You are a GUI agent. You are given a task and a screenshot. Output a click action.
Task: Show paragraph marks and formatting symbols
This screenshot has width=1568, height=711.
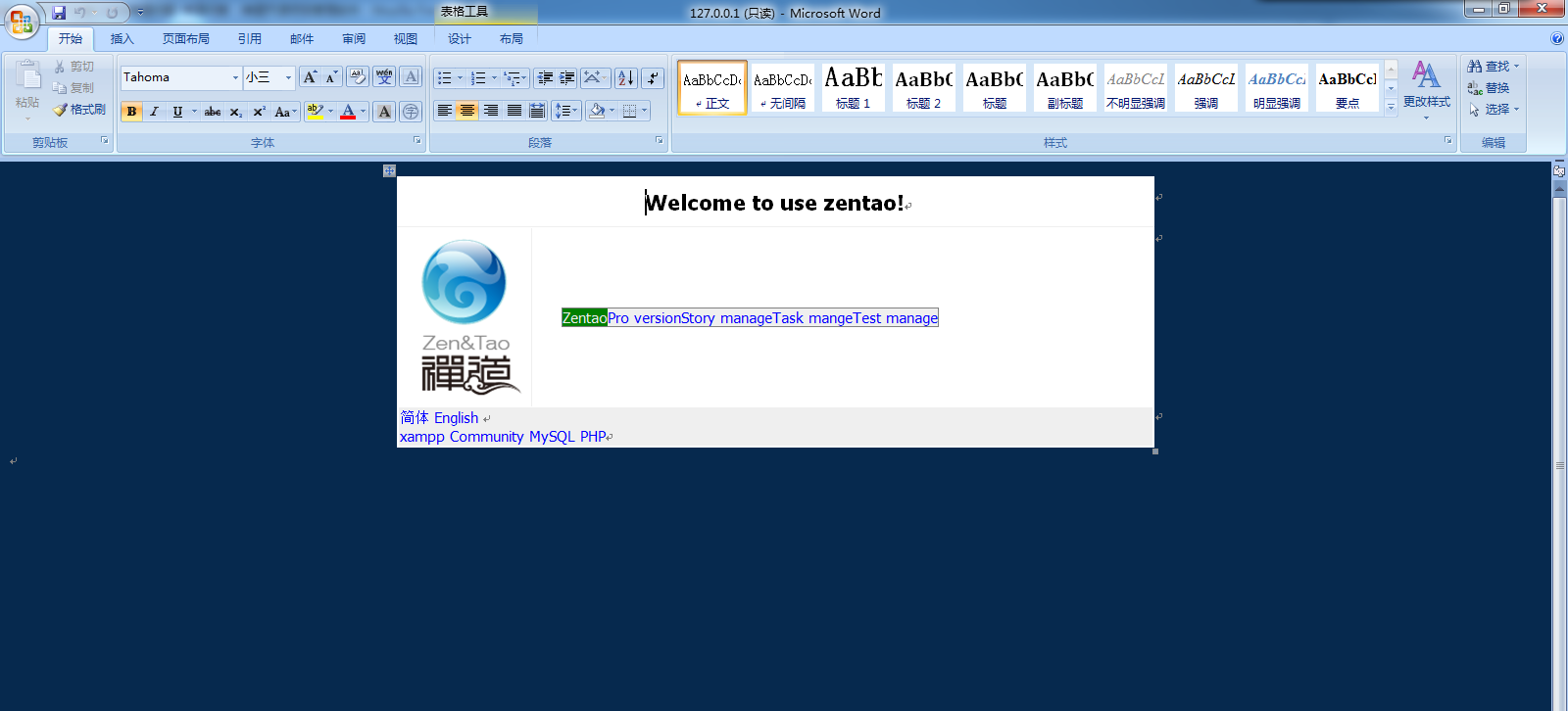click(x=653, y=78)
